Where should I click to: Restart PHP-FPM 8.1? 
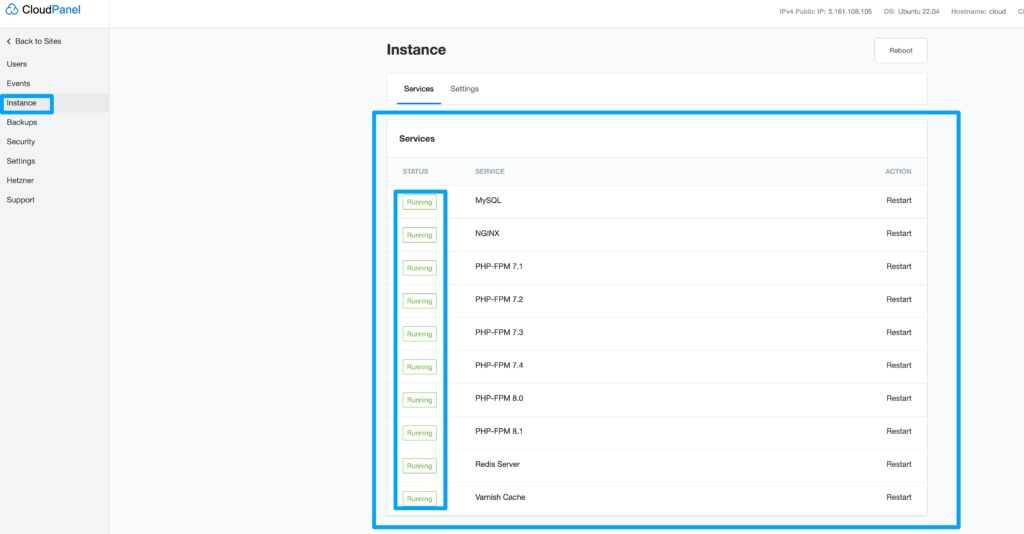coord(899,431)
